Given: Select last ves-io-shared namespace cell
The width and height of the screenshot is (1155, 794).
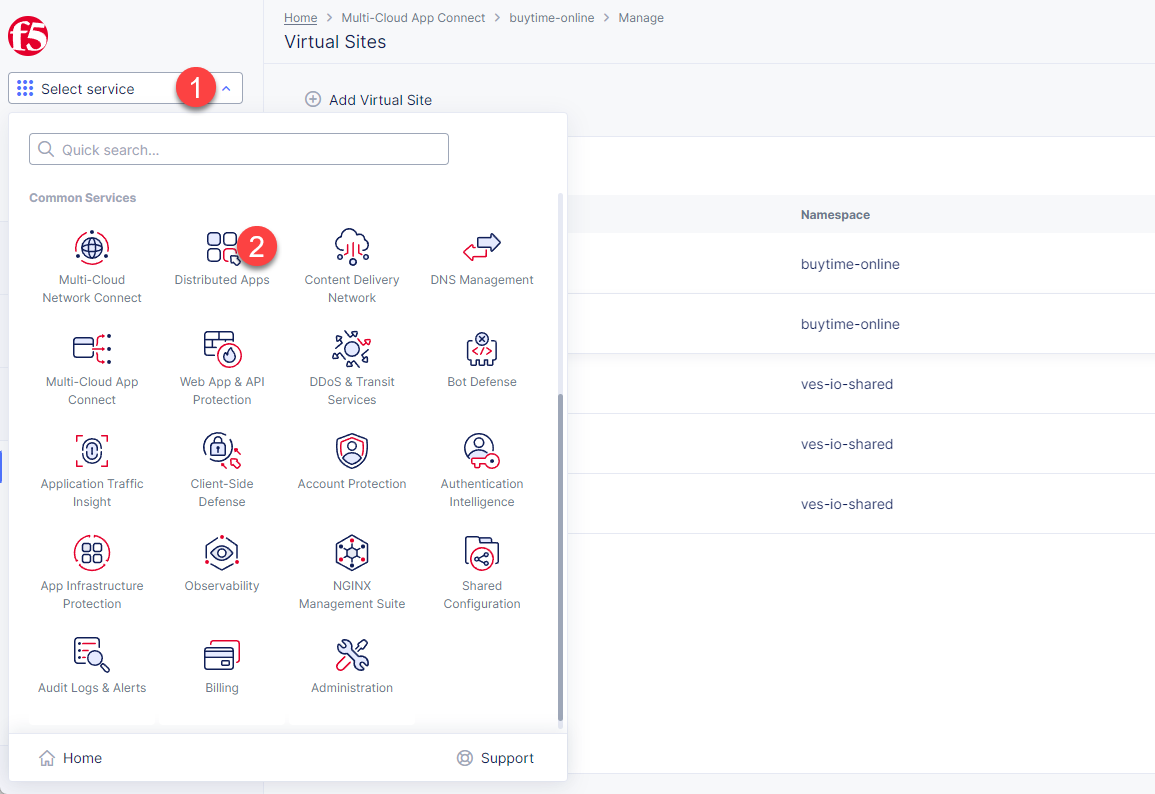Looking at the screenshot, I should pos(847,504).
